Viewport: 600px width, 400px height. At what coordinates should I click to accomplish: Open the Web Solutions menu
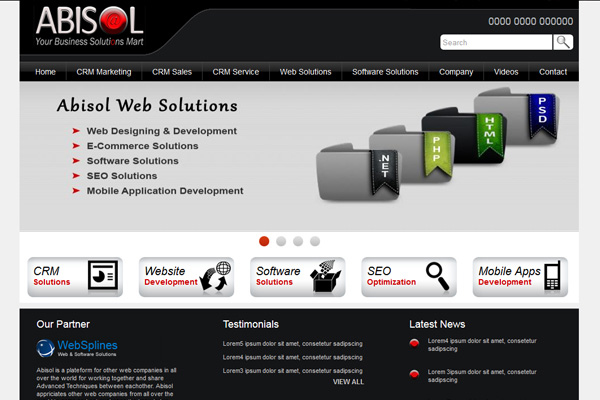tap(305, 72)
